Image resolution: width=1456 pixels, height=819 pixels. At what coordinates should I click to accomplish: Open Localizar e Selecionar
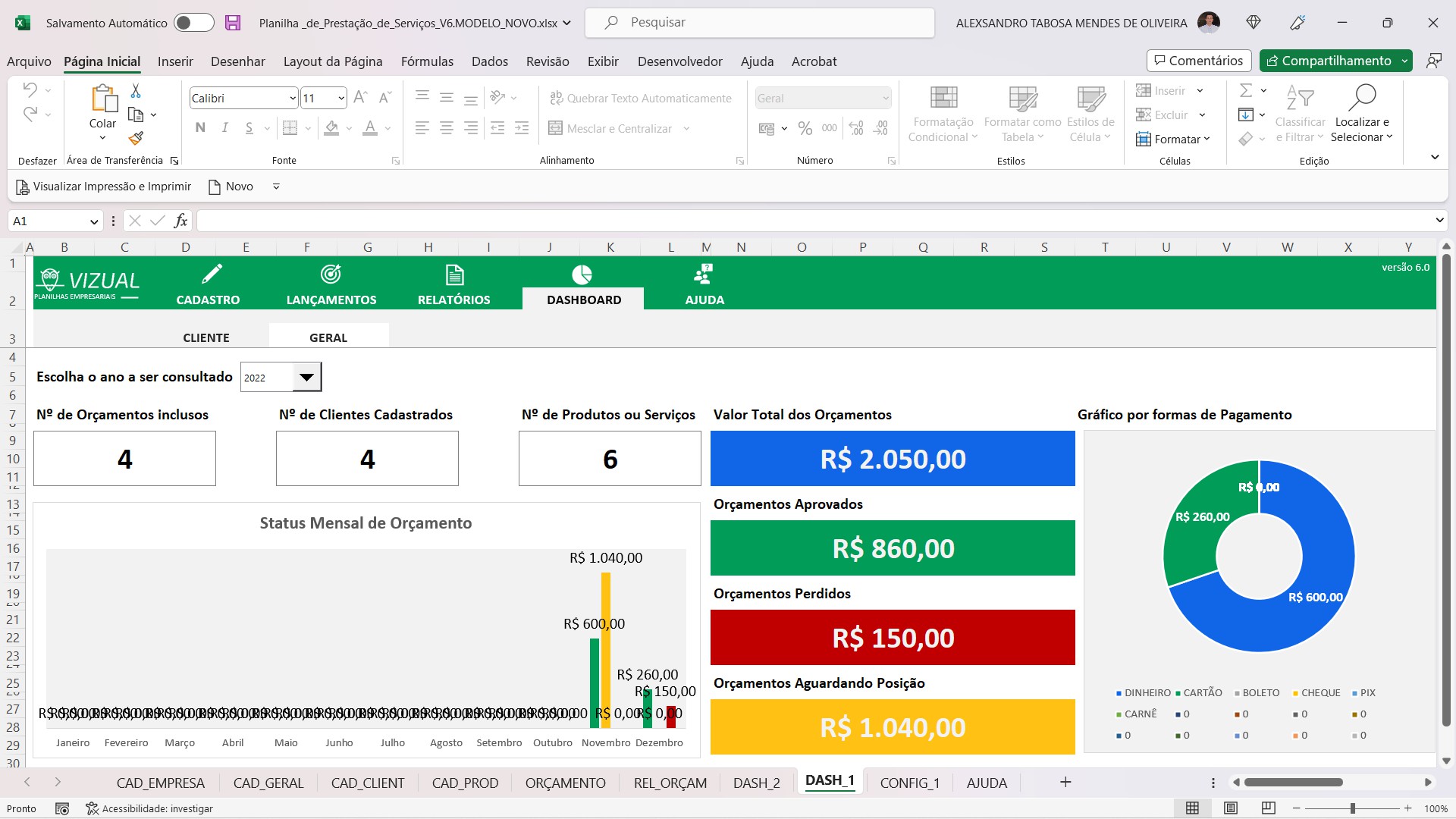point(1362,112)
